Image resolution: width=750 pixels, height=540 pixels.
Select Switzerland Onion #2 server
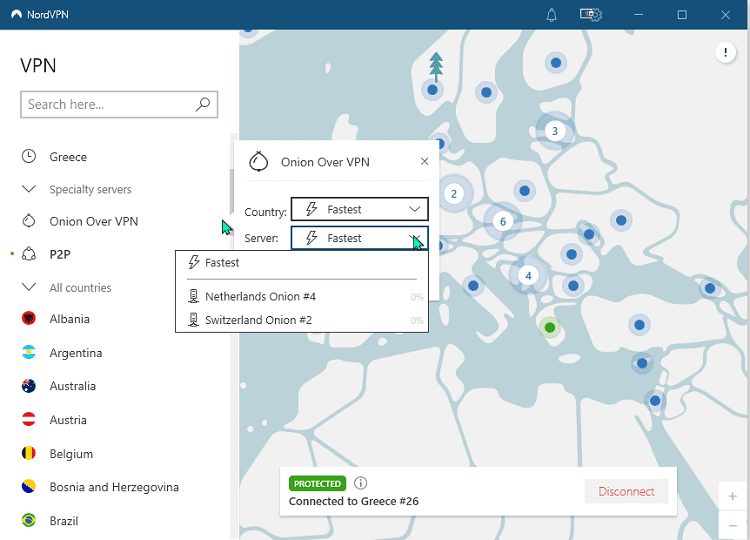[302, 320]
